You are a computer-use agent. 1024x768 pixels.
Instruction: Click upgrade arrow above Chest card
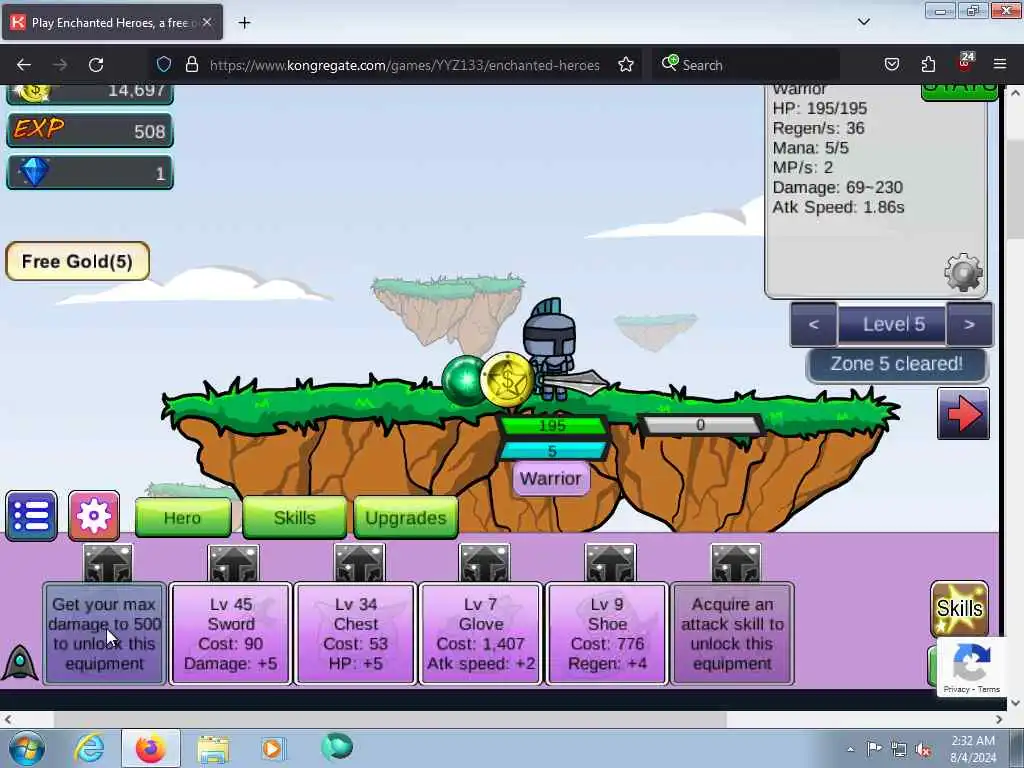pyautogui.click(x=359, y=563)
